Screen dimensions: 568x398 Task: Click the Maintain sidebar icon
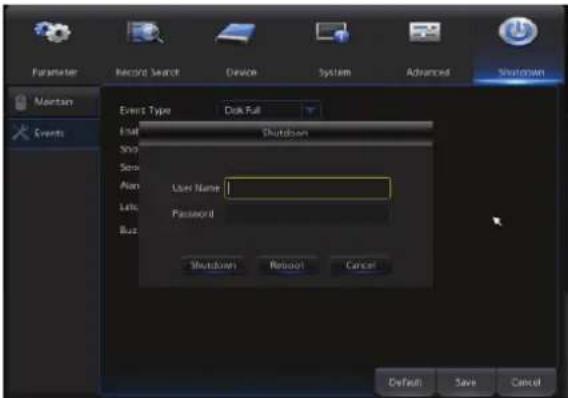tap(21, 102)
